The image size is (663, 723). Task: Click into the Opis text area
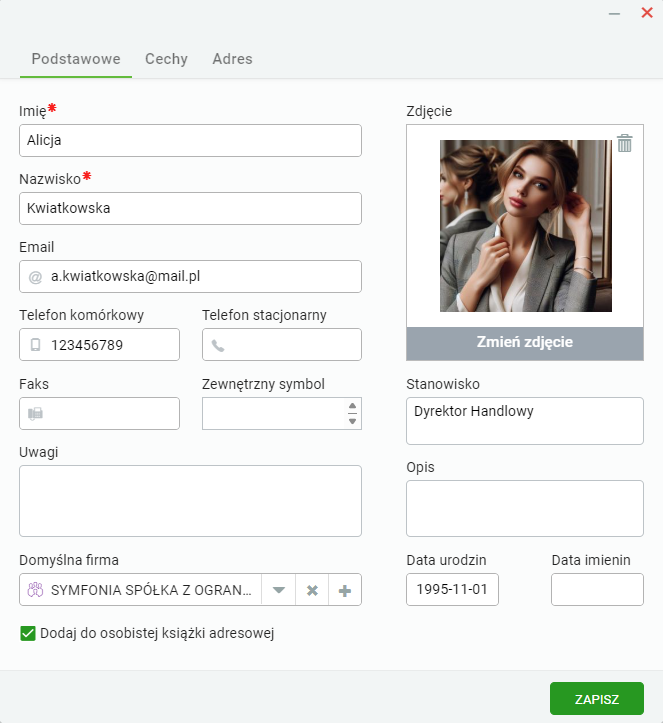[x=525, y=509]
